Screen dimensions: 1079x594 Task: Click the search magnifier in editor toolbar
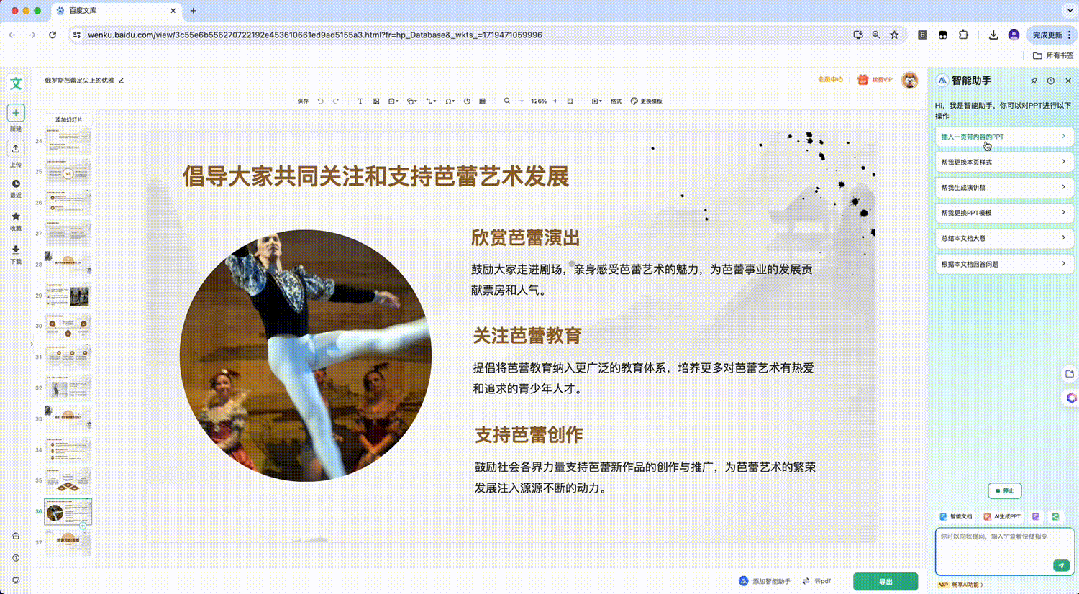(x=506, y=101)
